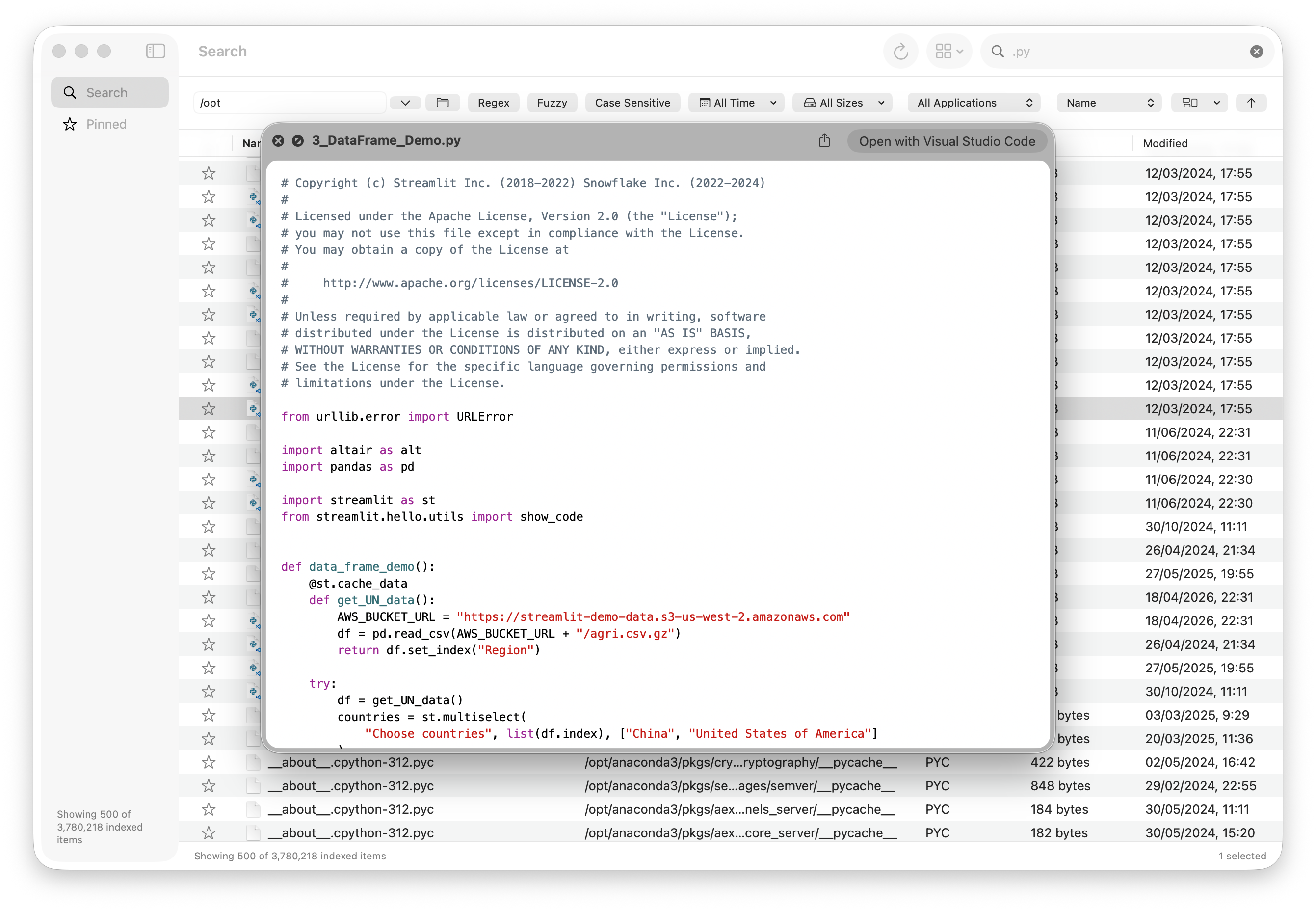The width and height of the screenshot is (1316, 911).
Task: Star the row dated 20/03/2025, 11:36
Action: pyautogui.click(x=208, y=739)
